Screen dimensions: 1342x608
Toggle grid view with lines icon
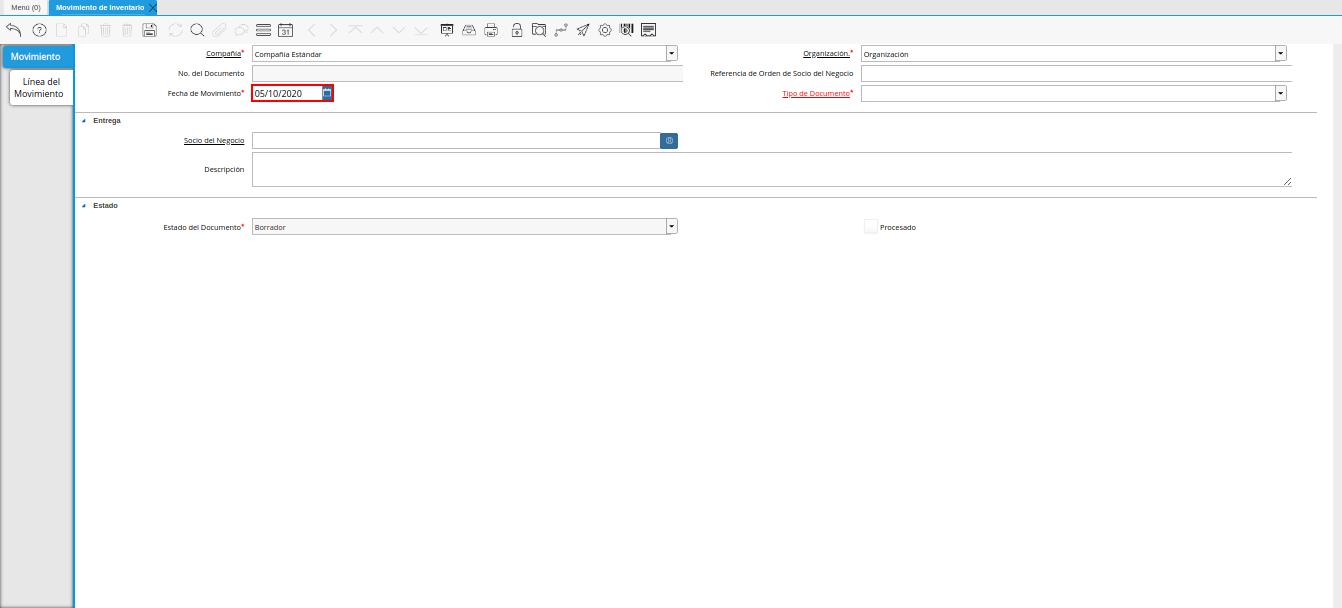pos(263,30)
